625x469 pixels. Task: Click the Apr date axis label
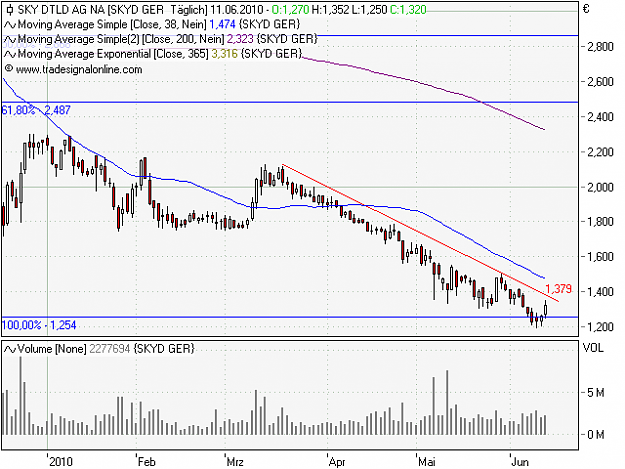coord(337,462)
